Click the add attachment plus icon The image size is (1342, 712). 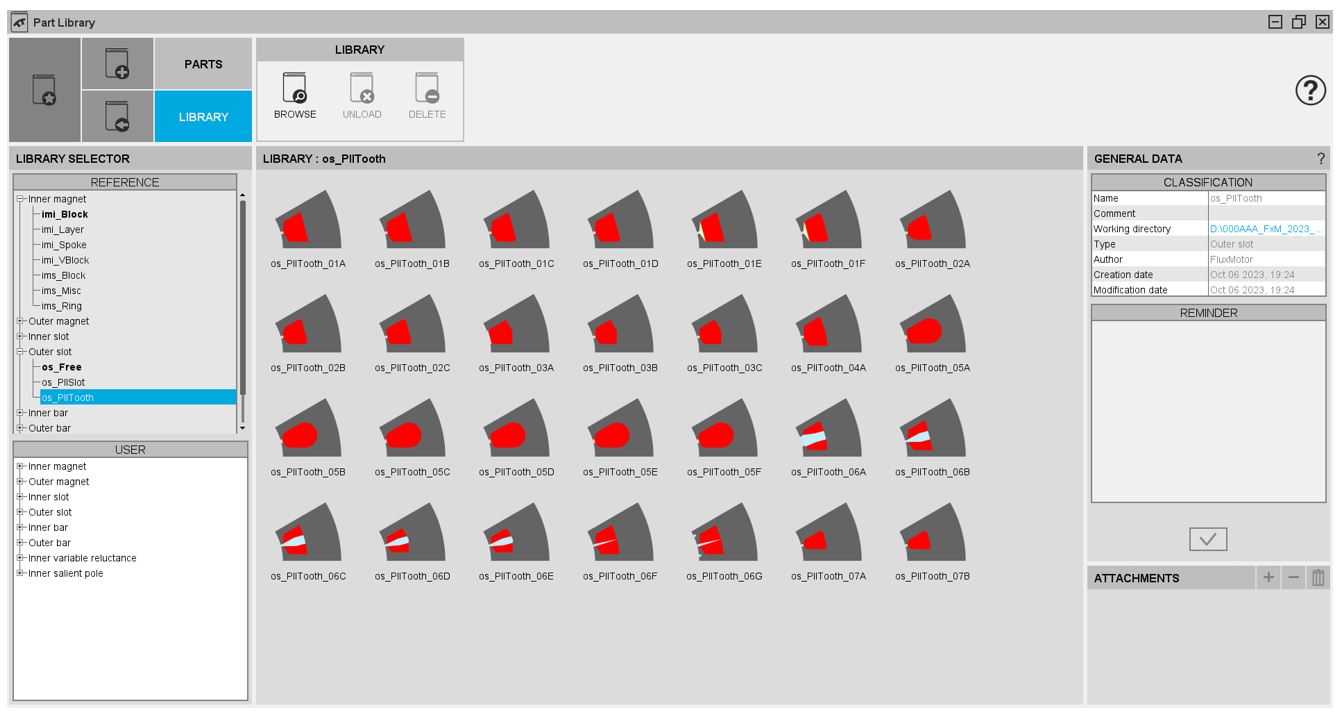(1269, 578)
